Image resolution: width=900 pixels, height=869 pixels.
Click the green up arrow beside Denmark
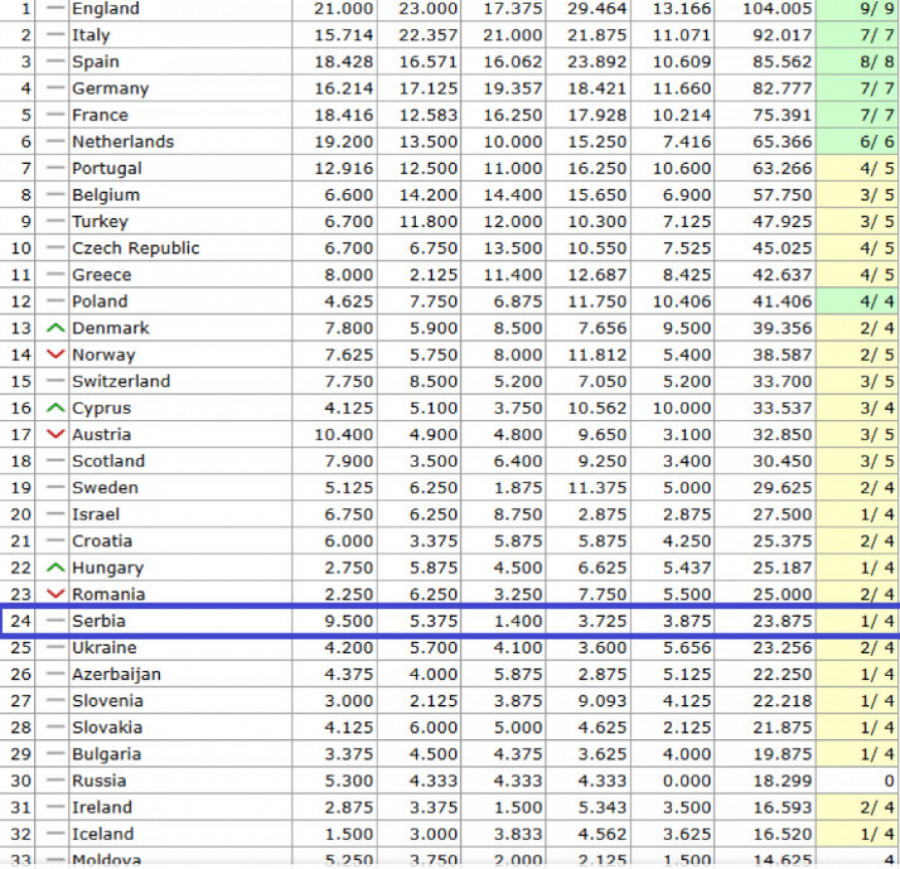tap(56, 328)
